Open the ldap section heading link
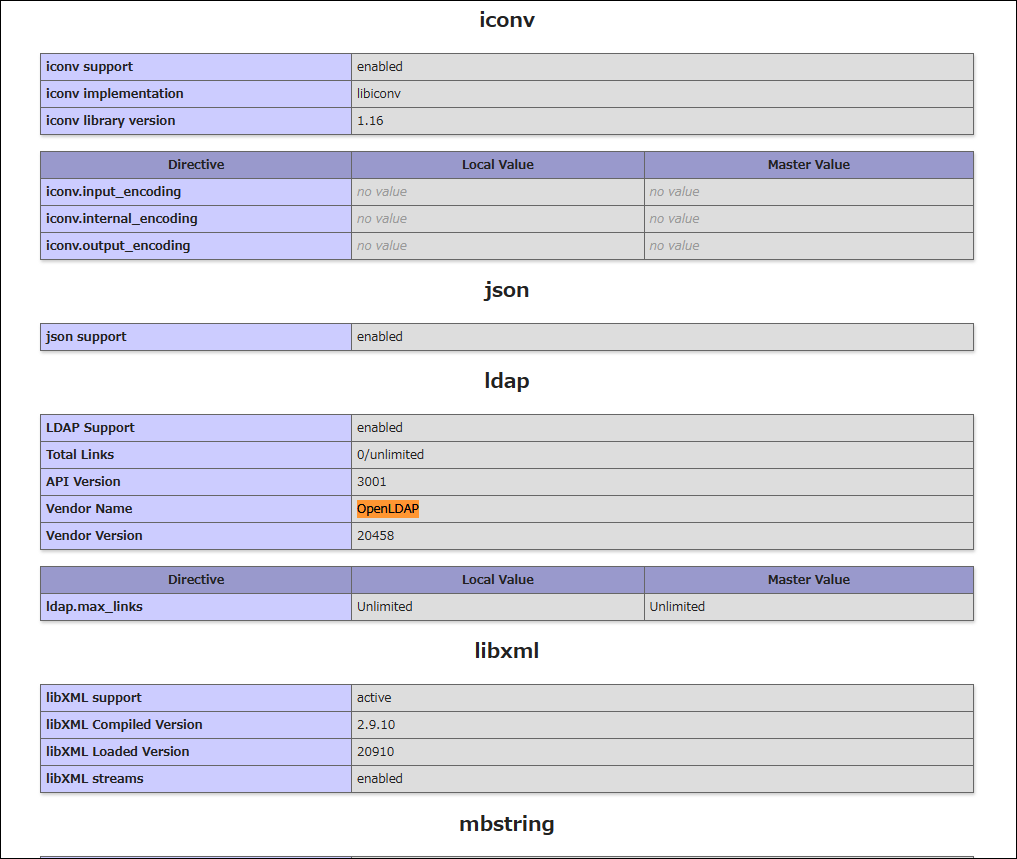 coord(506,381)
